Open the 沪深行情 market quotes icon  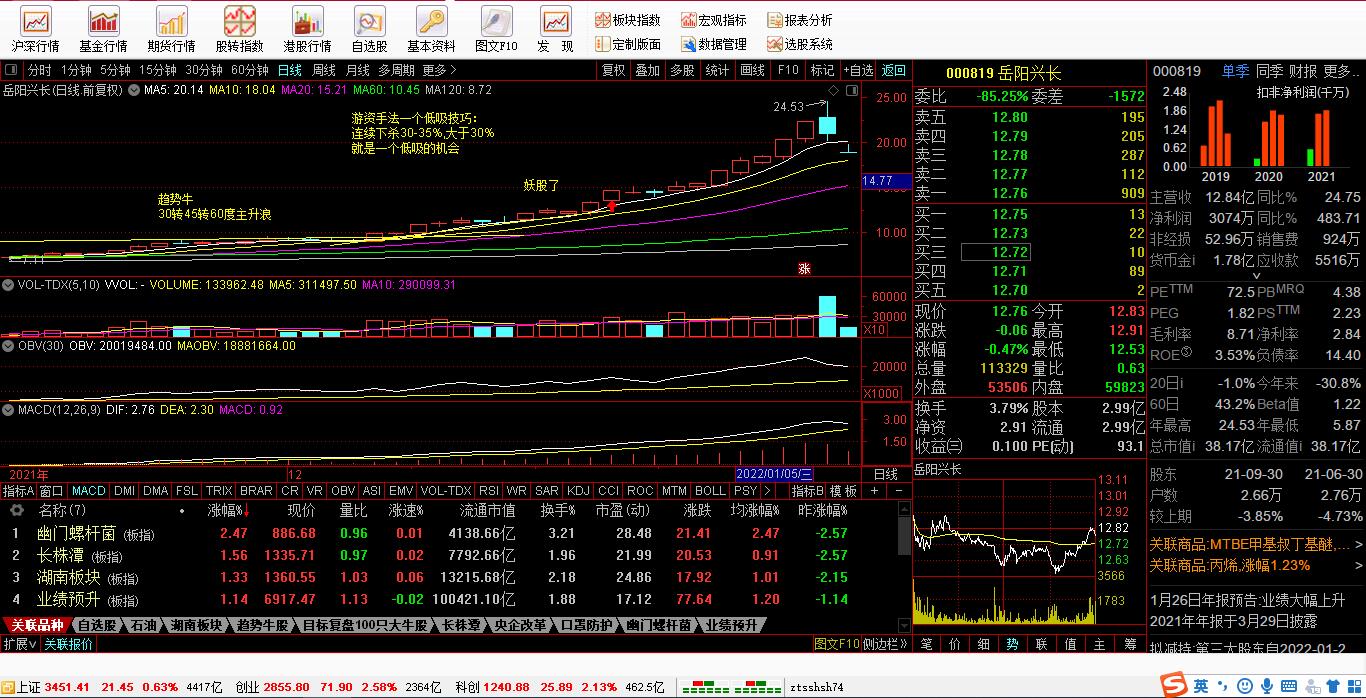pos(36,22)
